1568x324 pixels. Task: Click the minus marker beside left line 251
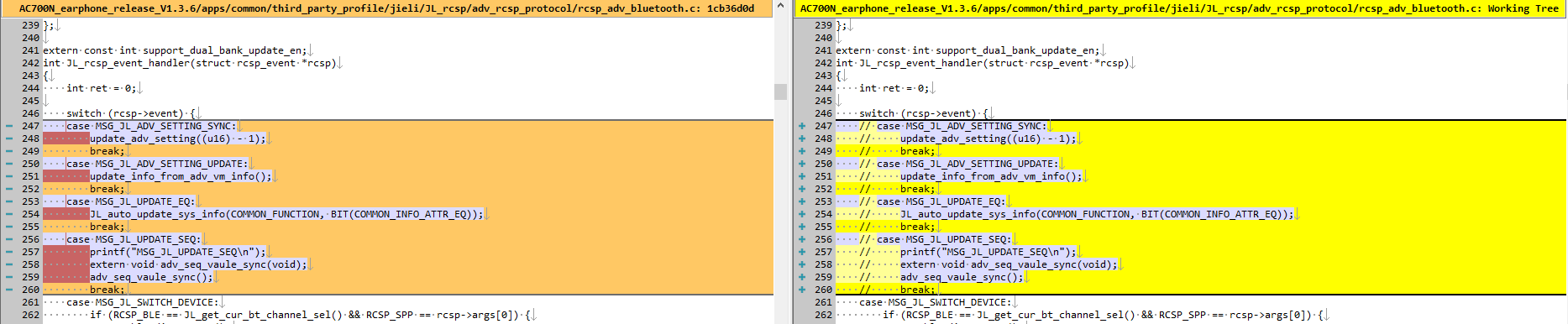(x=9, y=176)
